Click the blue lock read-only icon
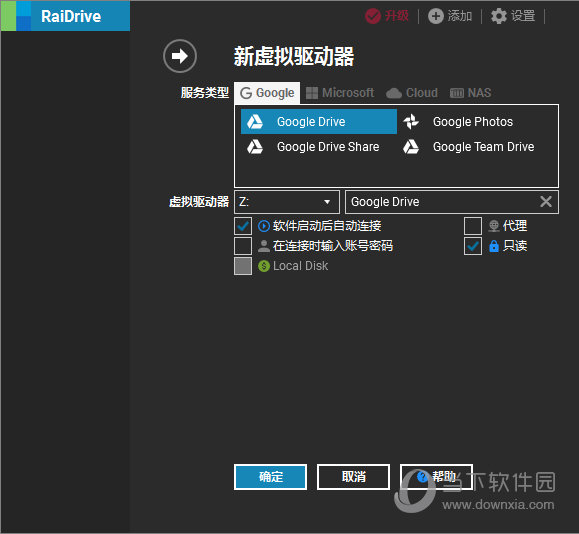 494,246
